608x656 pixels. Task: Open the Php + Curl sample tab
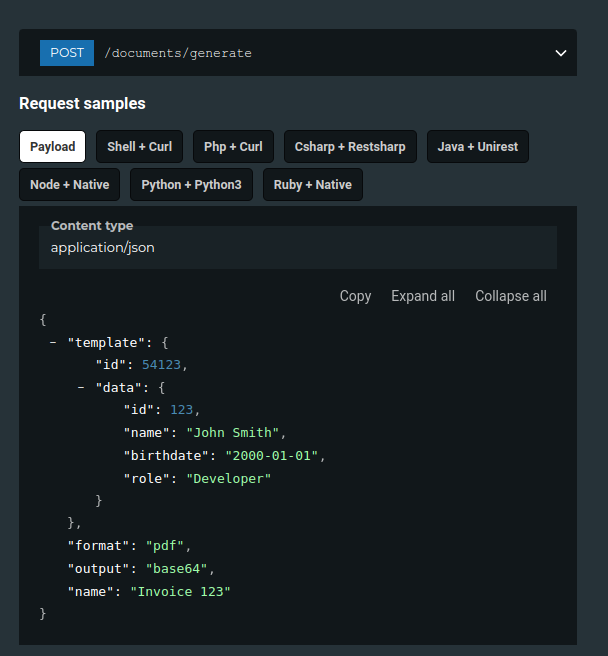[233, 147]
